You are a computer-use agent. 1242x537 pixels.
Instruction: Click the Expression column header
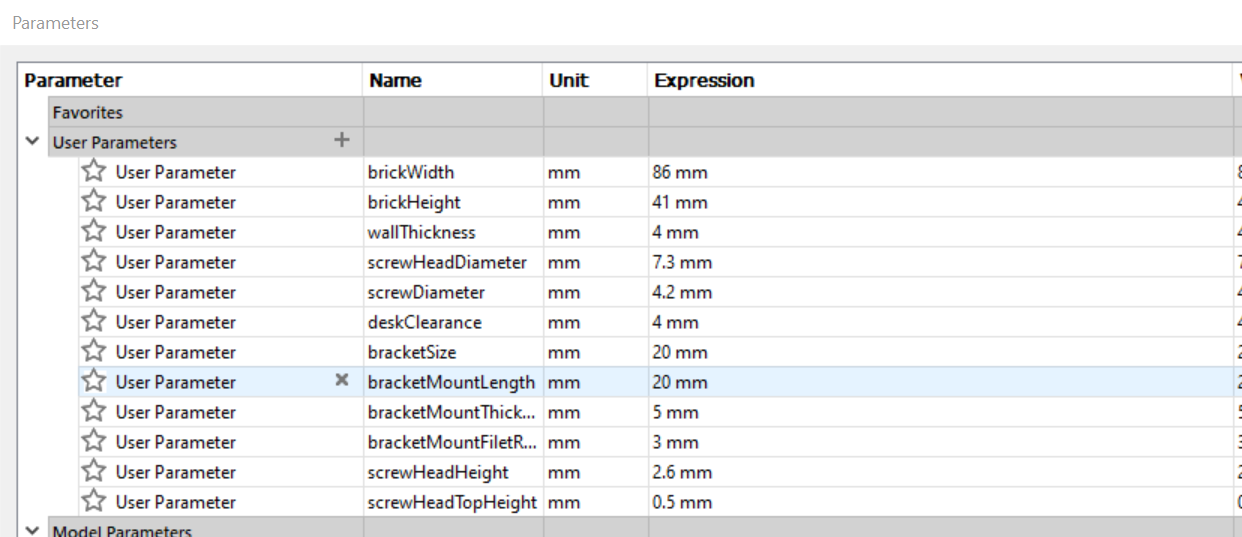940,81
